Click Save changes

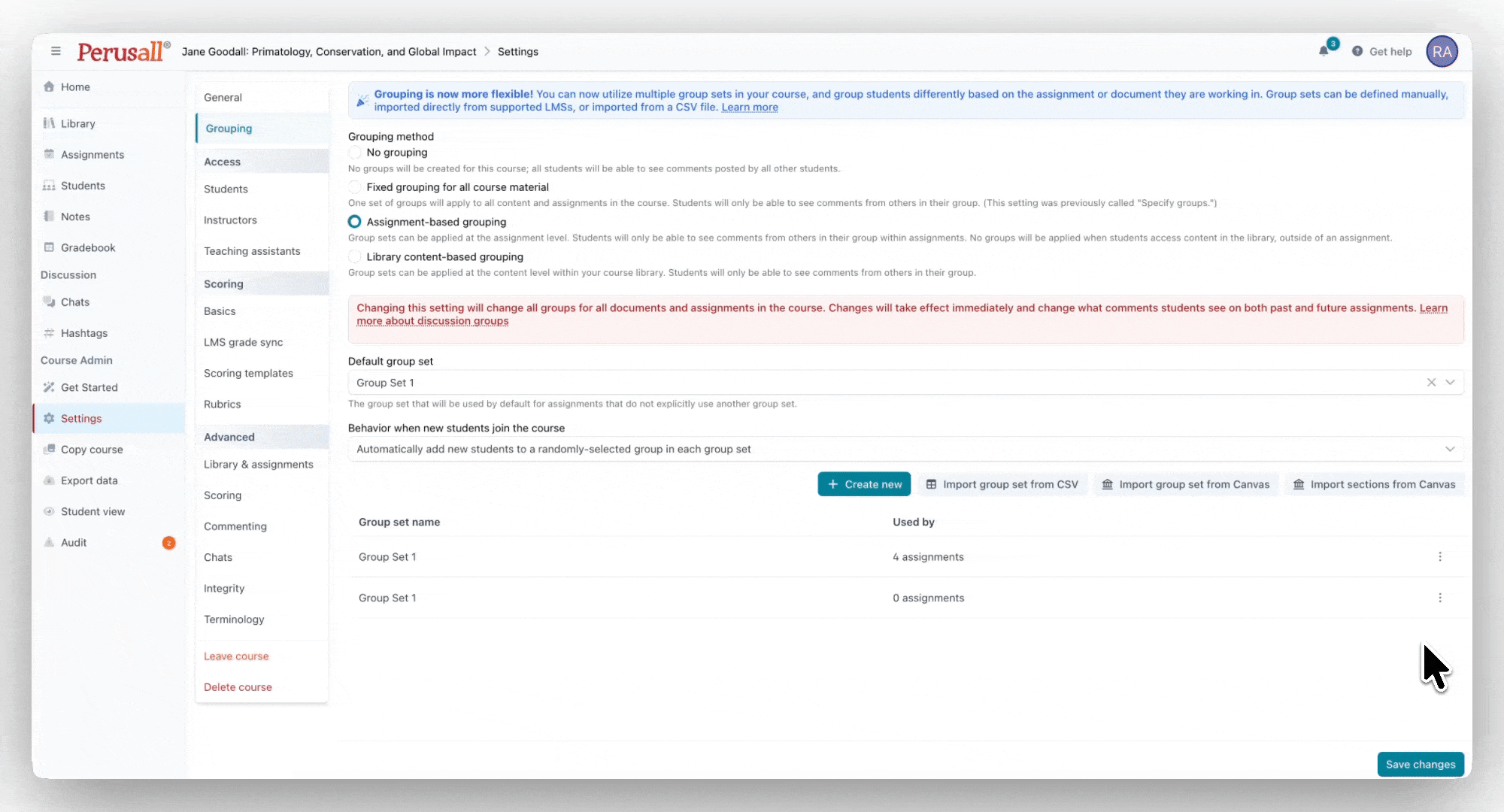[x=1420, y=764]
